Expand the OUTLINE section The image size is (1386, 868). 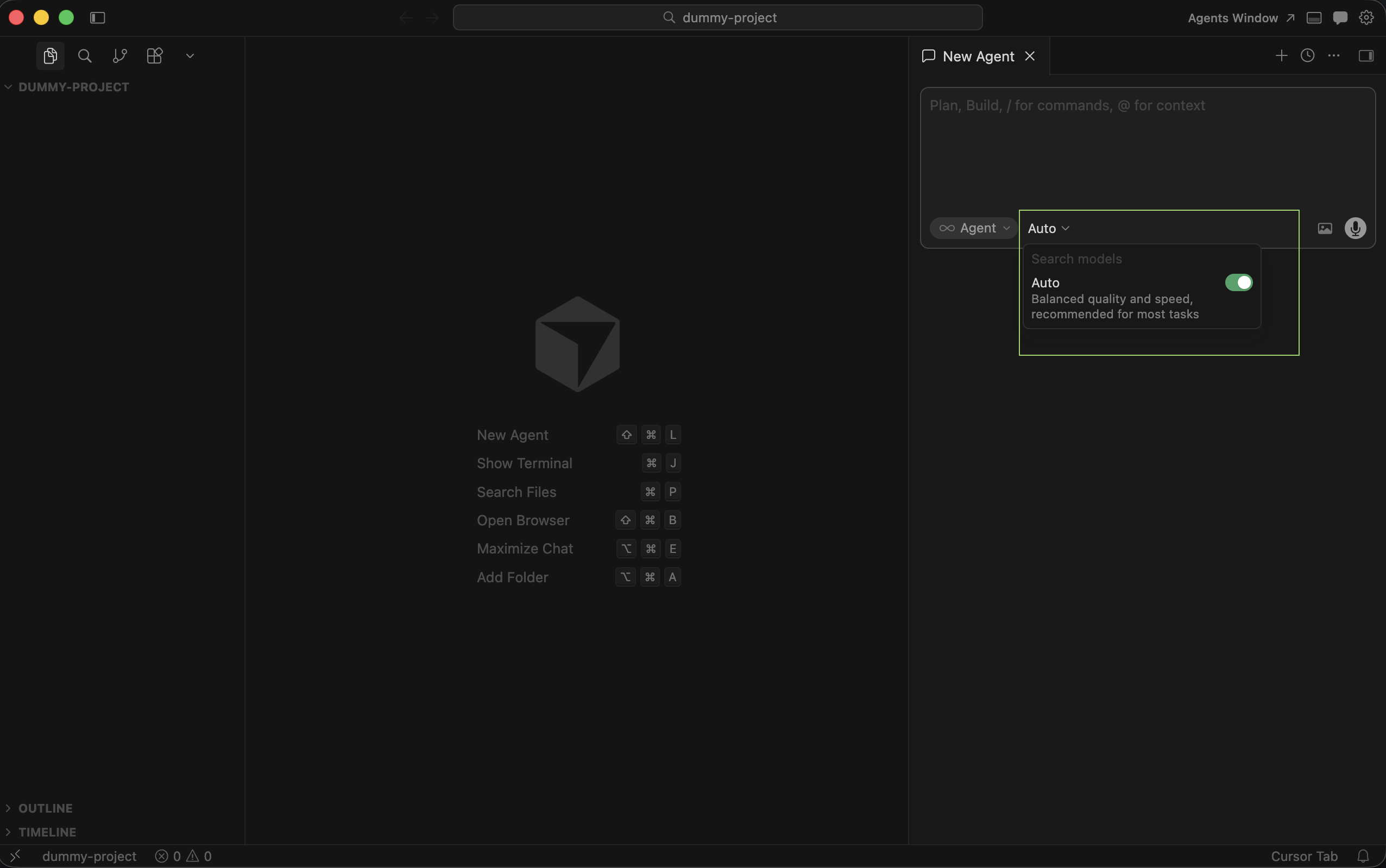pos(45,808)
